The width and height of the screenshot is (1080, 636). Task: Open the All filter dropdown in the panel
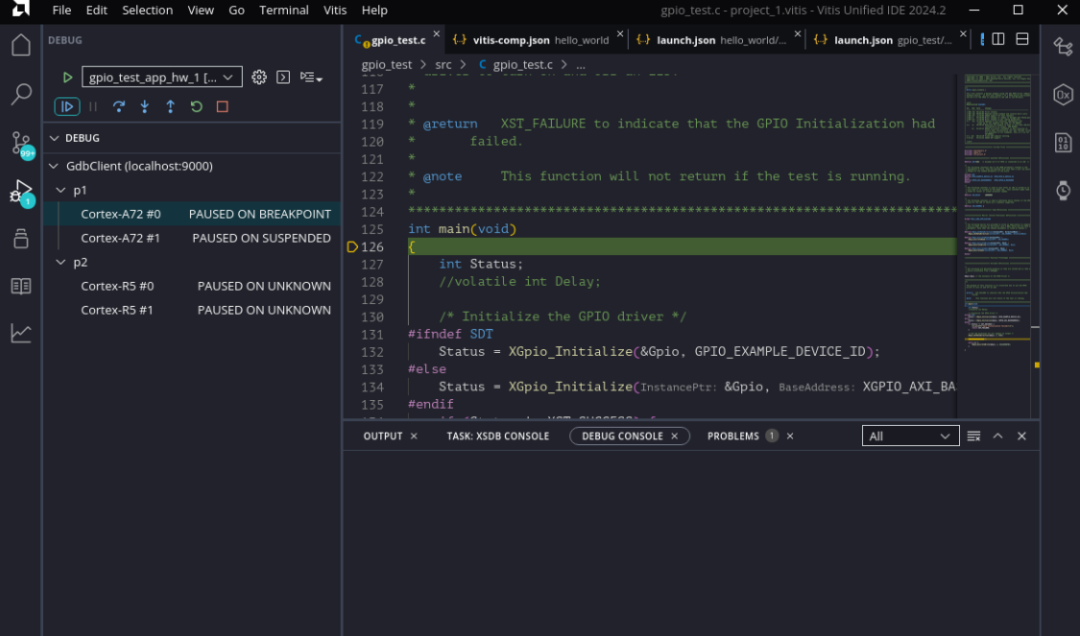click(x=911, y=436)
